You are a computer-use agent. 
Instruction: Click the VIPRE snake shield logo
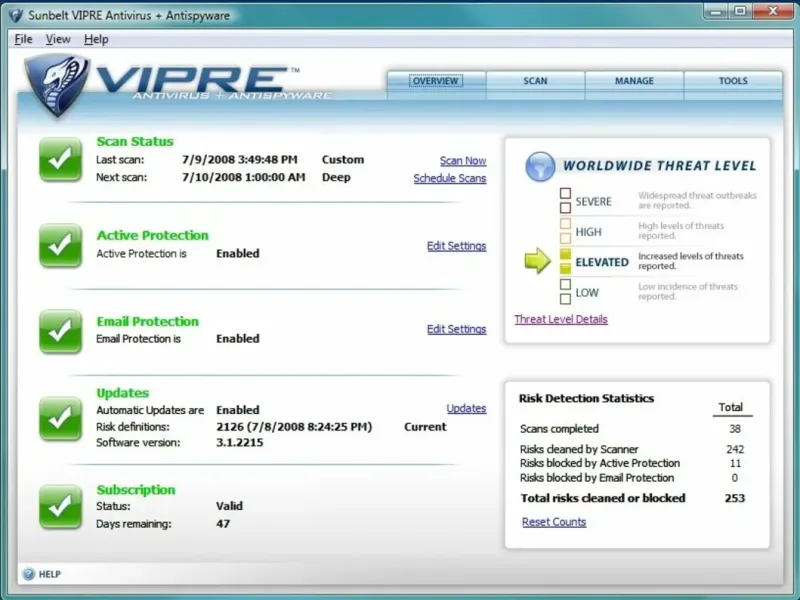tap(57, 85)
